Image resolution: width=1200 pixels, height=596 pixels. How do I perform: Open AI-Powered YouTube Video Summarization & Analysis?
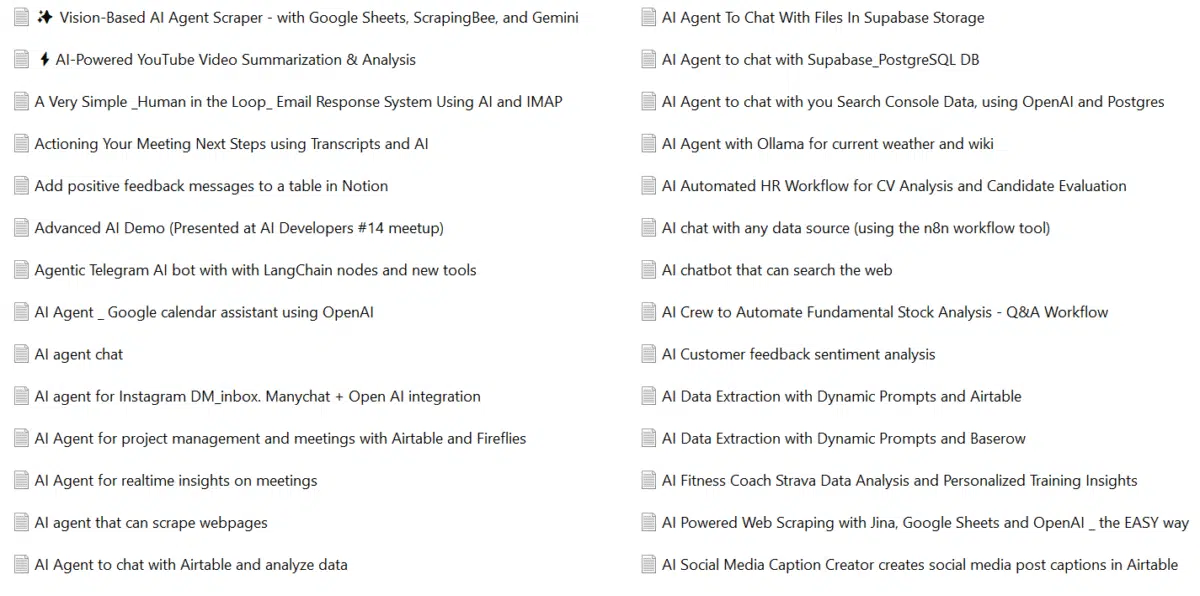click(x=235, y=60)
